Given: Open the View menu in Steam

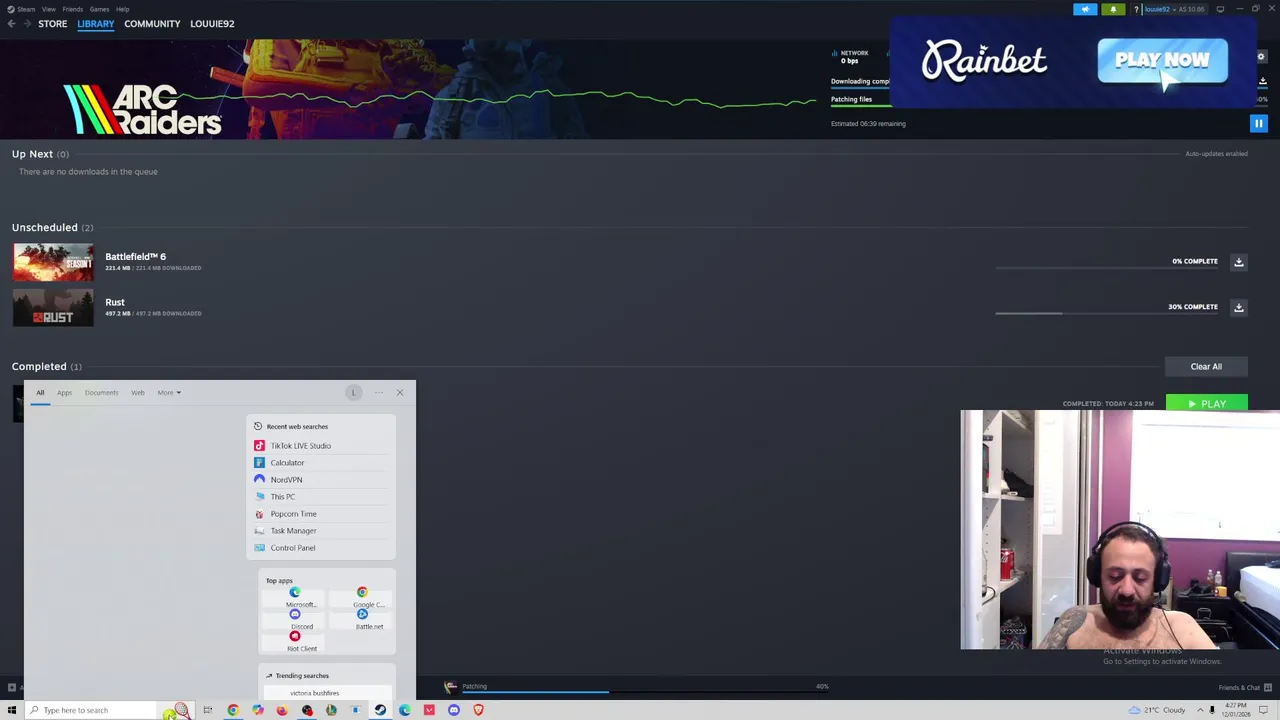Looking at the screenshot, I should coord(48,9).
